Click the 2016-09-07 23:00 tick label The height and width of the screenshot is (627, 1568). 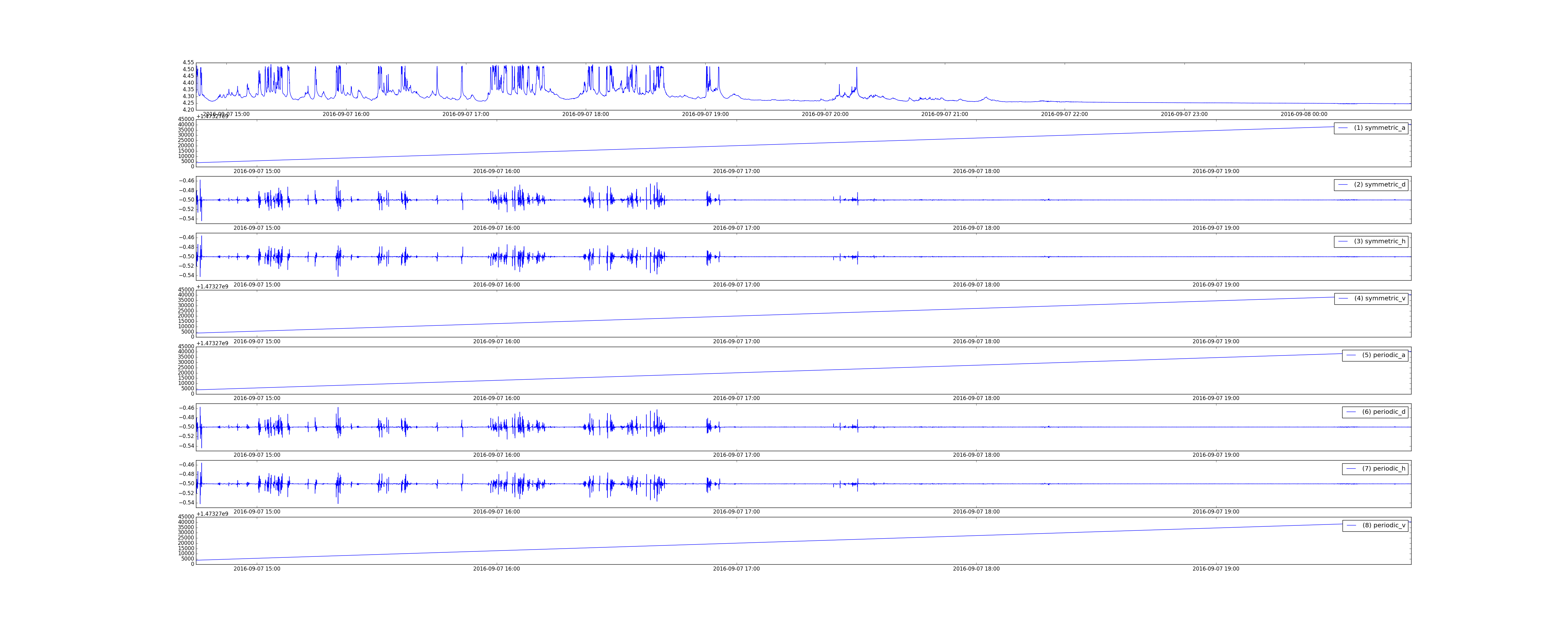pyautogui.click(x=1184, y=114)
